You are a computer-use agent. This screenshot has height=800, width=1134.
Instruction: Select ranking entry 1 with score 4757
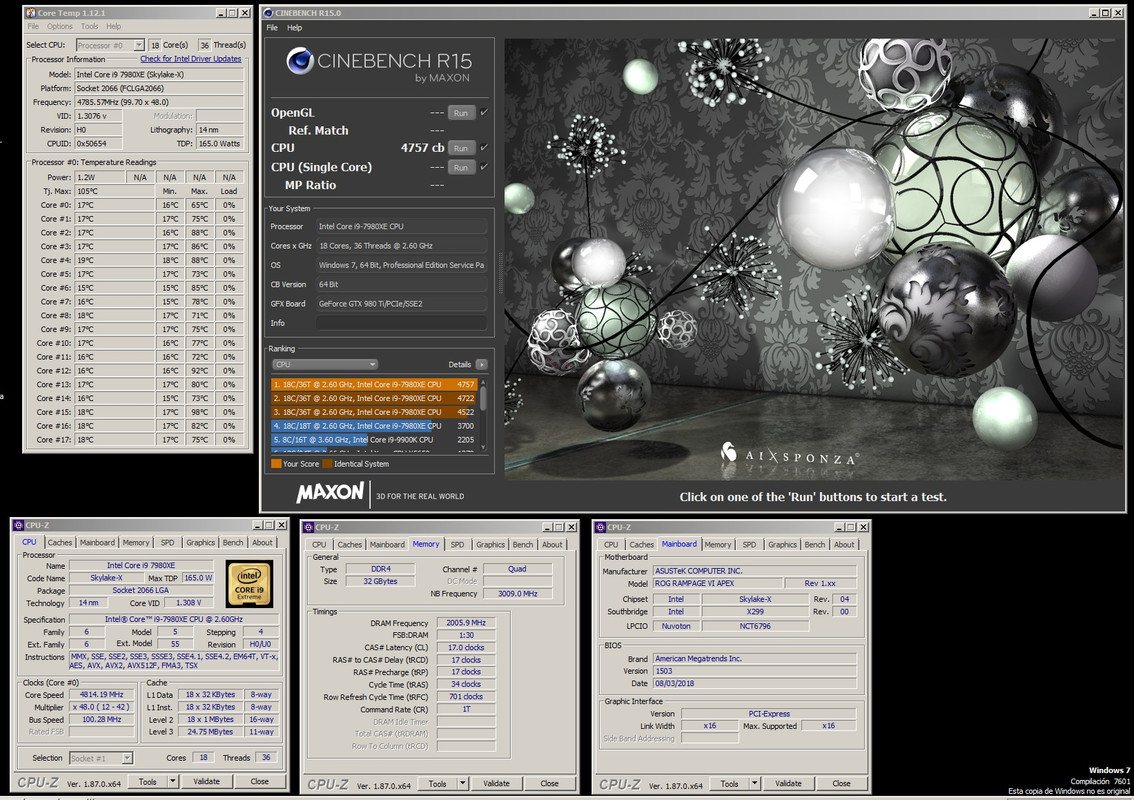tap(374, 385)
